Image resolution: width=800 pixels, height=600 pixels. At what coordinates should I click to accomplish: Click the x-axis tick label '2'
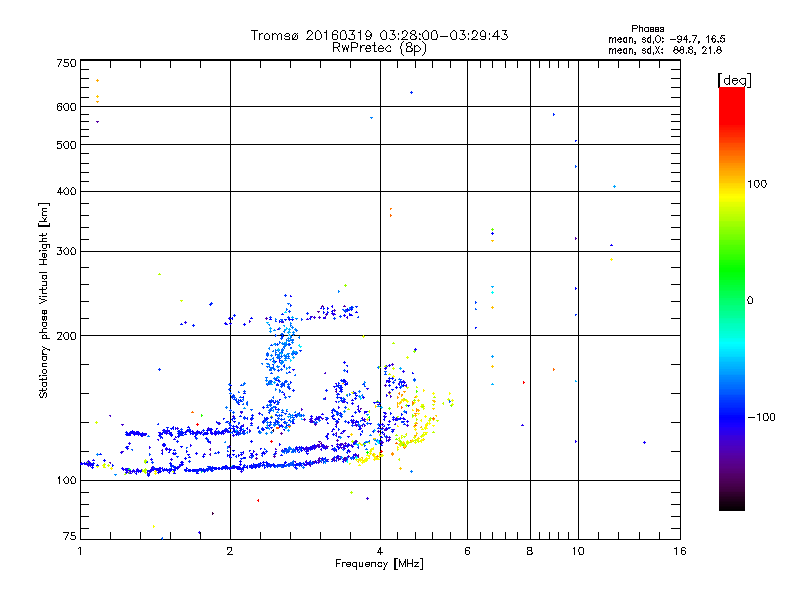230,551
